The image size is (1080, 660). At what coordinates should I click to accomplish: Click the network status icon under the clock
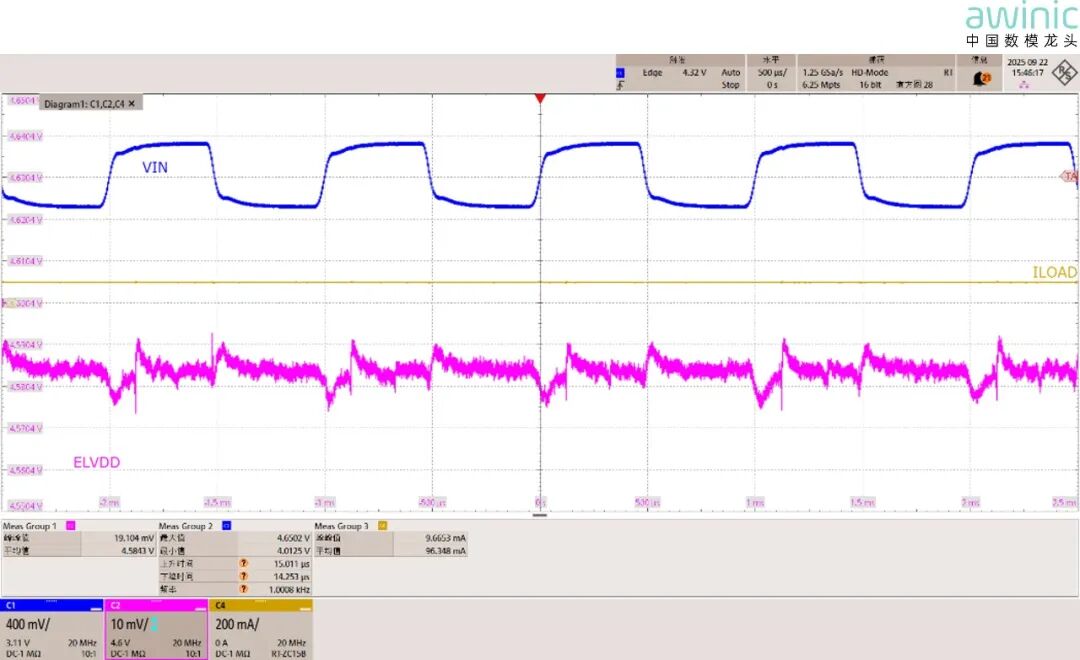click(x=1024, y=84)
